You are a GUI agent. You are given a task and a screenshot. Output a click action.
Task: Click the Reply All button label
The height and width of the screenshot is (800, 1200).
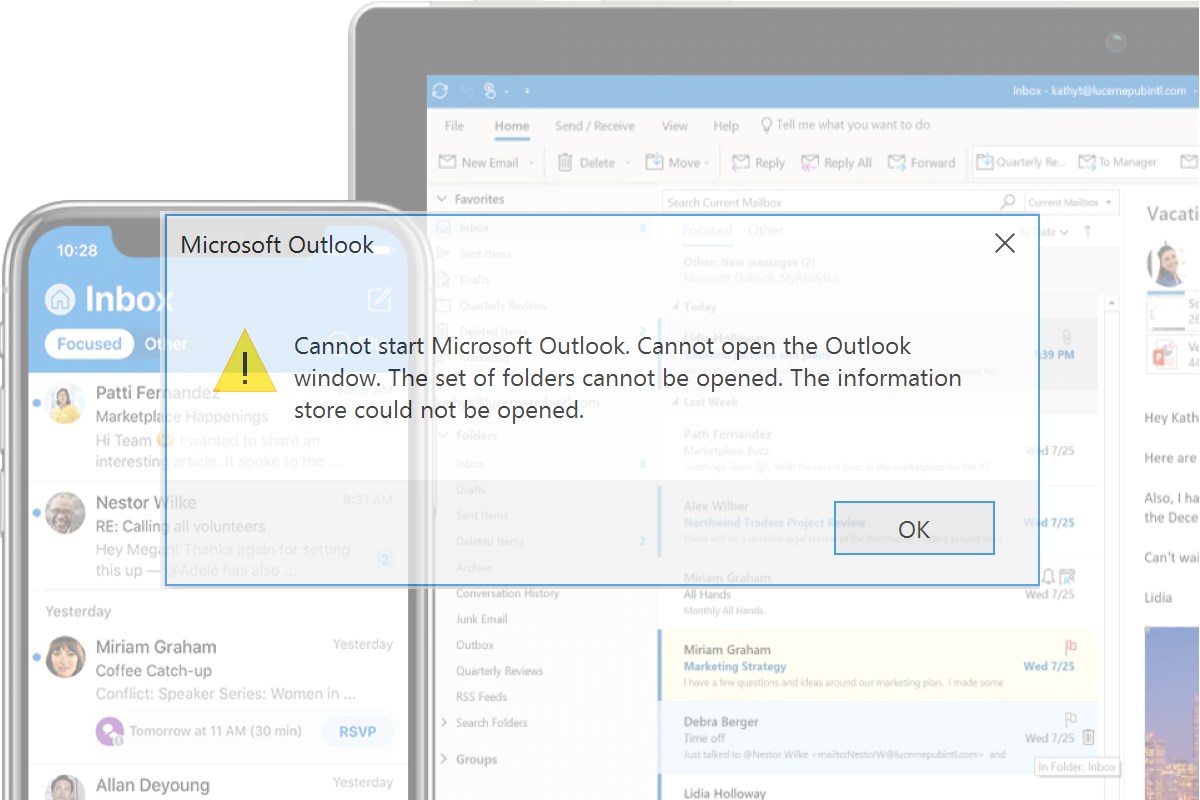tap(848, 163)
